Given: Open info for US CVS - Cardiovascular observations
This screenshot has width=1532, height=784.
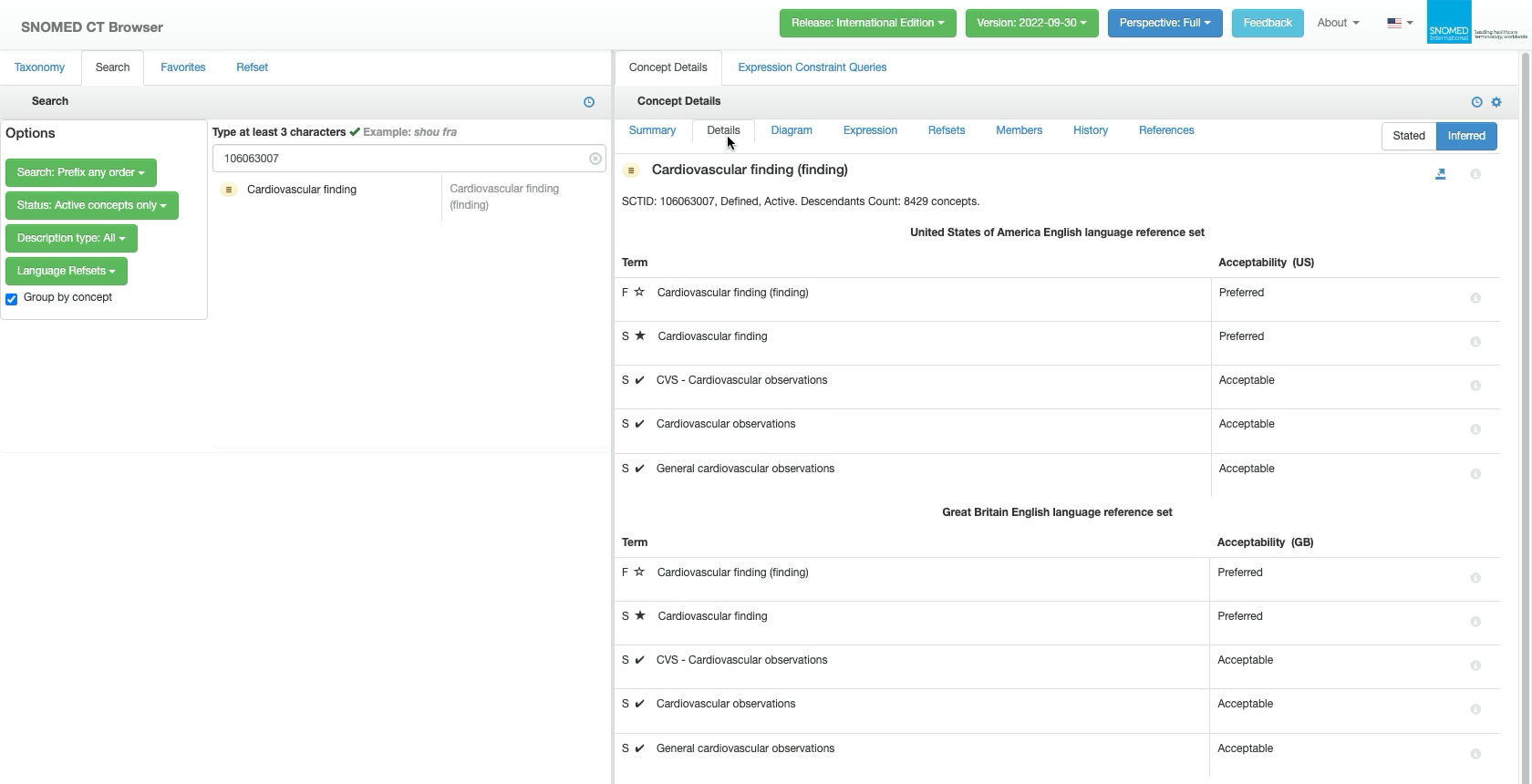Looking at the screenshot, I should 1475,386.
